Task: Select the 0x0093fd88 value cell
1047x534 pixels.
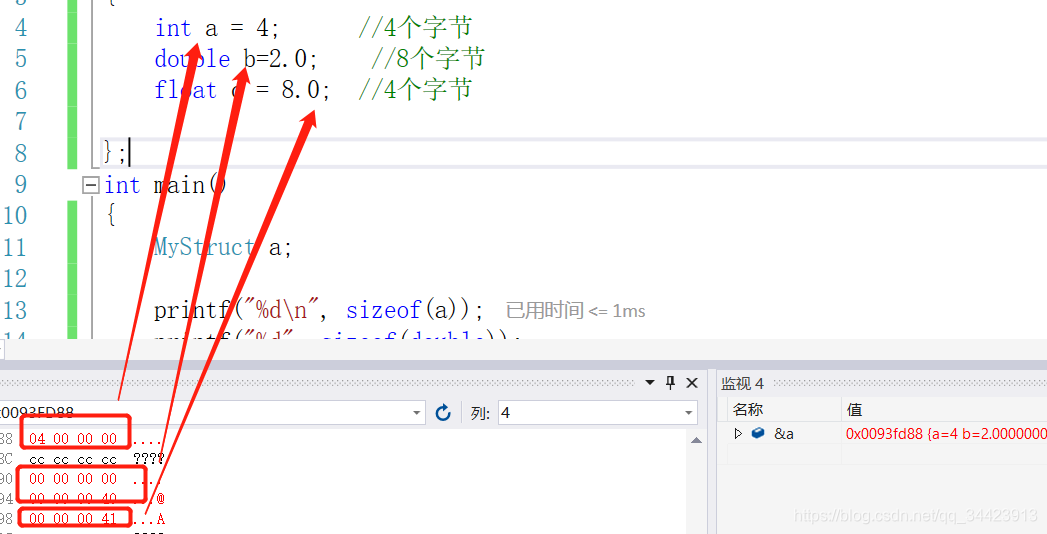Action: click(946, 434)
